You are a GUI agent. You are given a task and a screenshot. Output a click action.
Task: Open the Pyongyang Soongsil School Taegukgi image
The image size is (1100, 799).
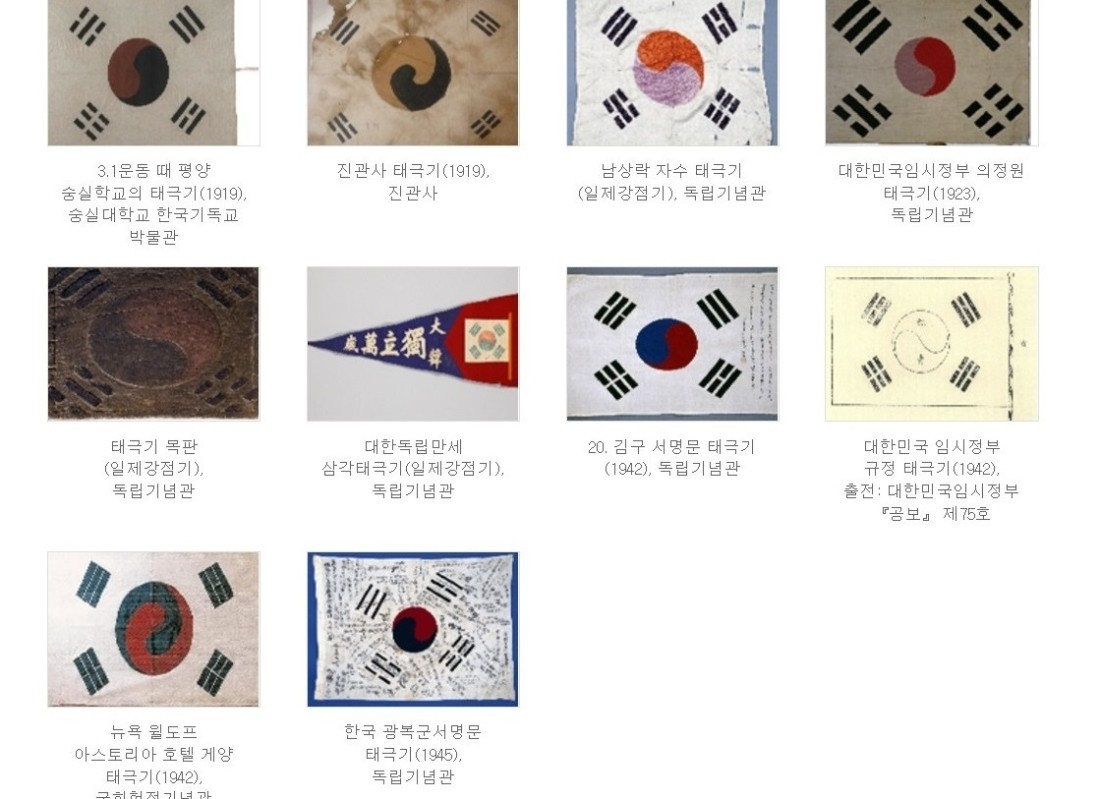coord(154,73)
